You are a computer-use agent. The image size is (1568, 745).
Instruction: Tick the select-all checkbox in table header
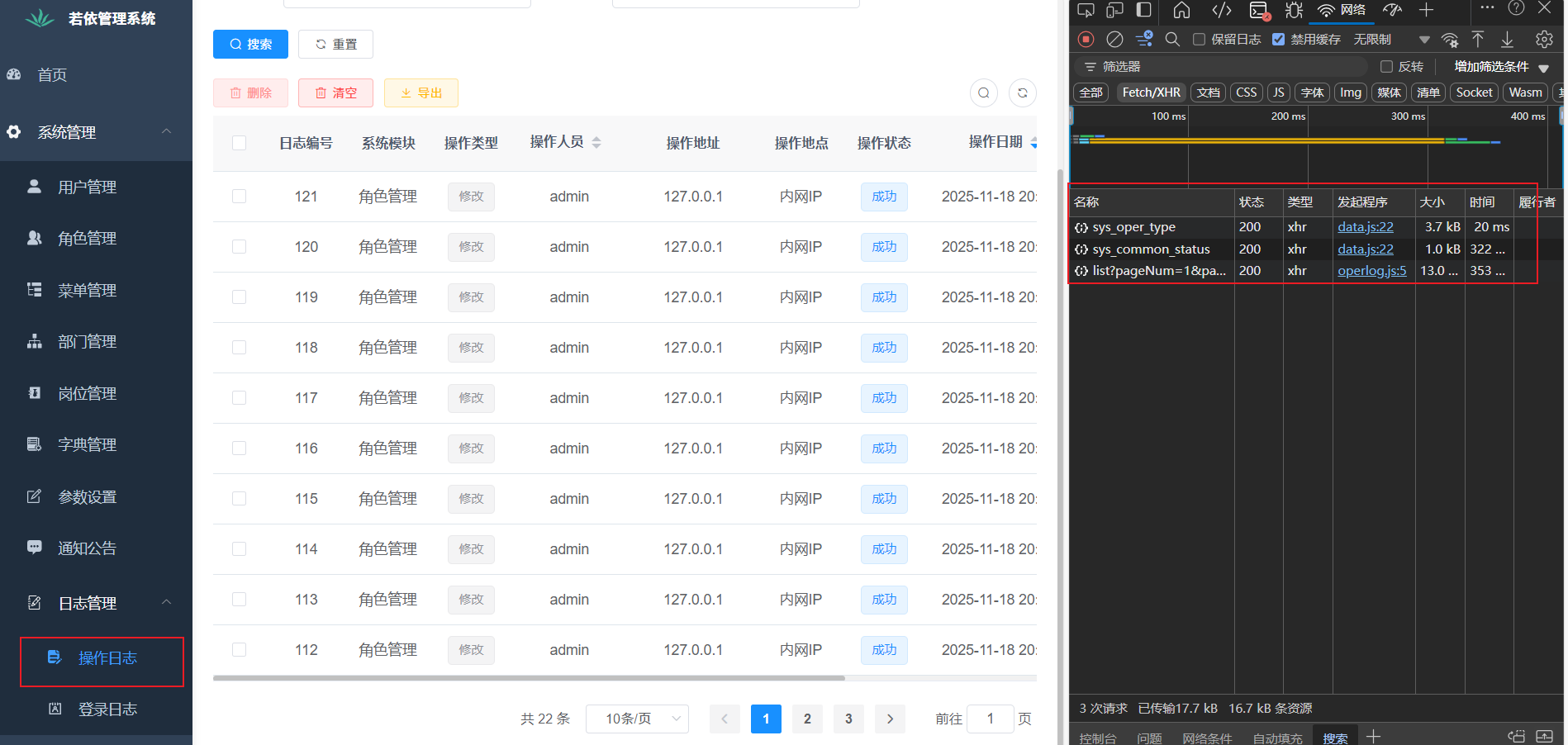coord(240,143)
